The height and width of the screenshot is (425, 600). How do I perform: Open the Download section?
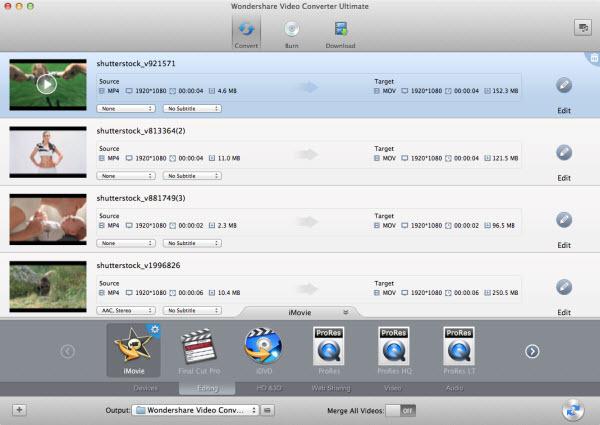(340, 34)
